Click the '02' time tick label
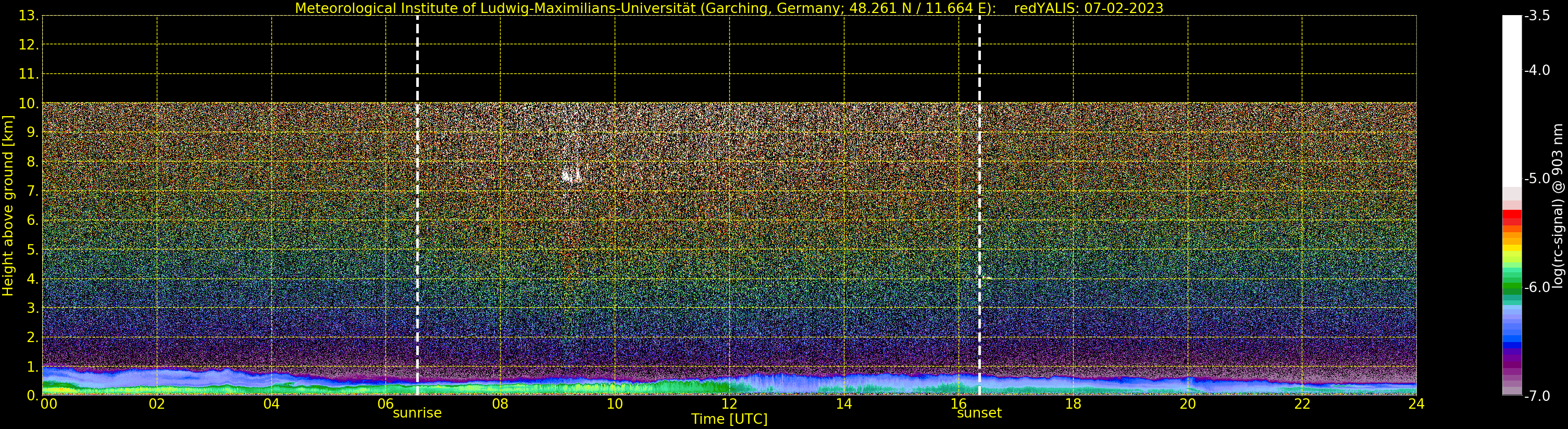 (x=157, y=404)
